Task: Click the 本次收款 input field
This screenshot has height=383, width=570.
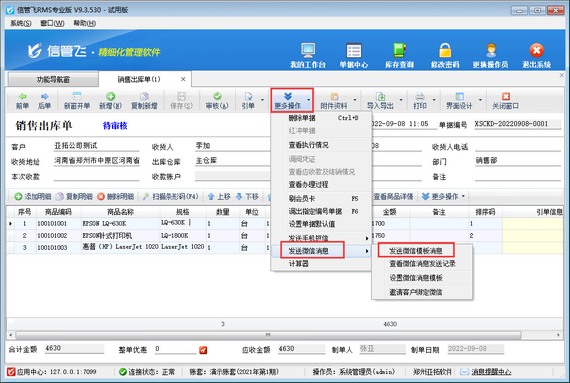Action: point(96,177)
